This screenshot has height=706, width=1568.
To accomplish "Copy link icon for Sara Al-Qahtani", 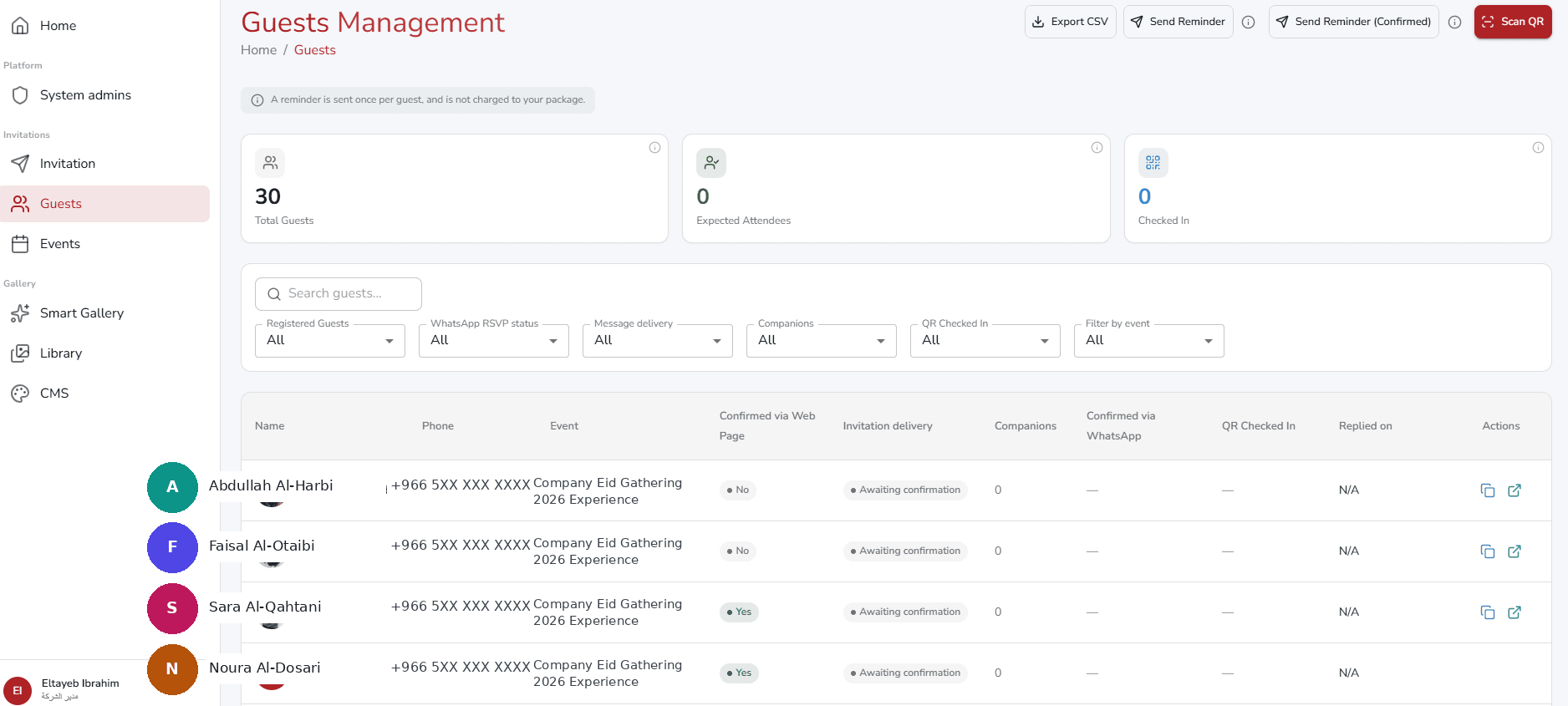I will 1488,612.
